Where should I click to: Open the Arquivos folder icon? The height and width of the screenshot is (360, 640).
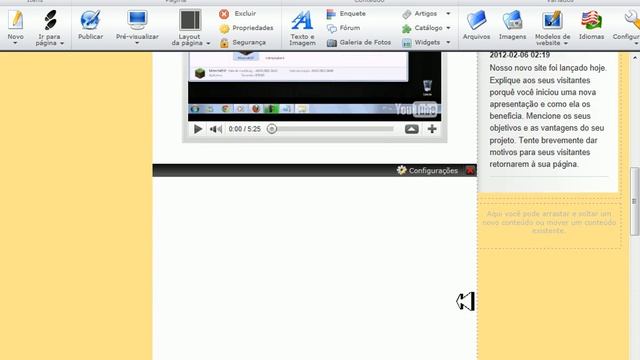(x=476, y=20)
